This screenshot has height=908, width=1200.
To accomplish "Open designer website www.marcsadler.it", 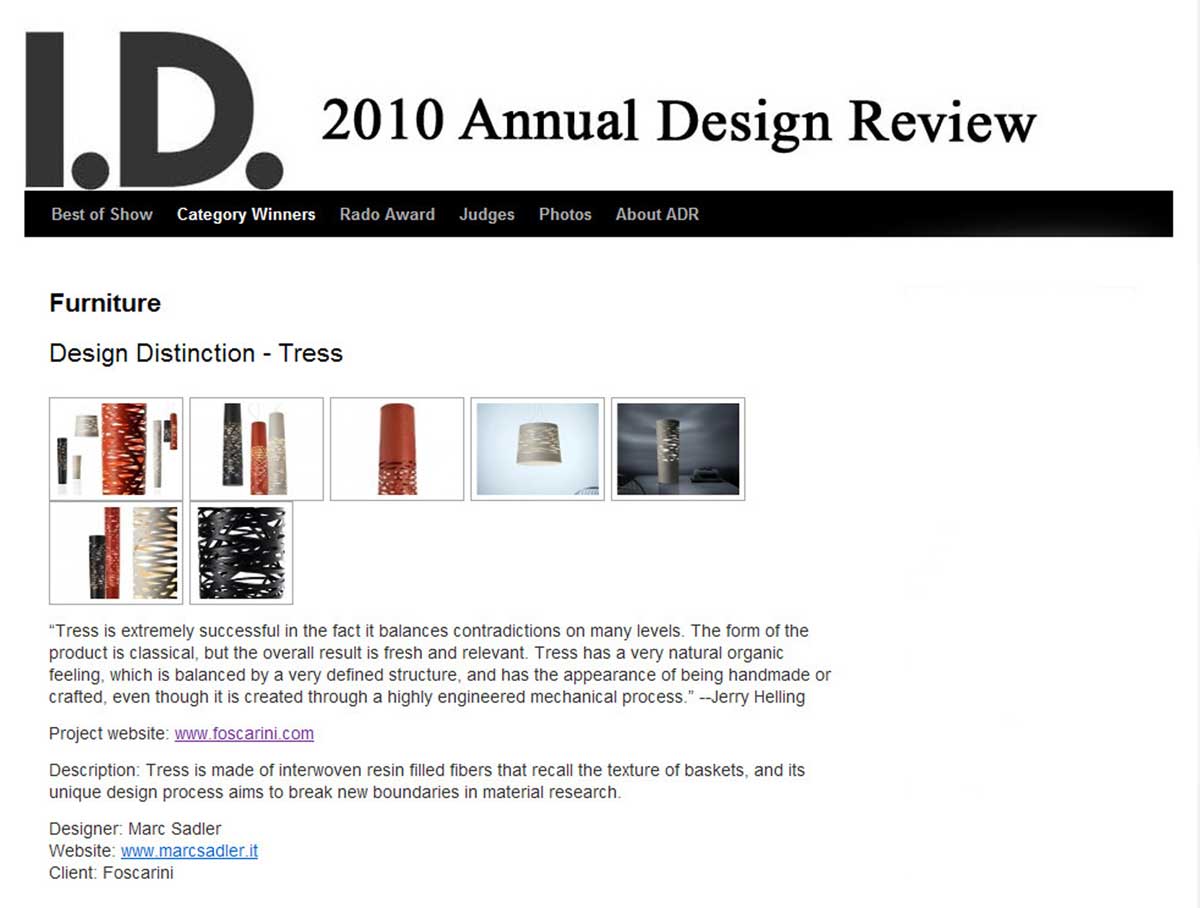I will (x=189, y=851).
